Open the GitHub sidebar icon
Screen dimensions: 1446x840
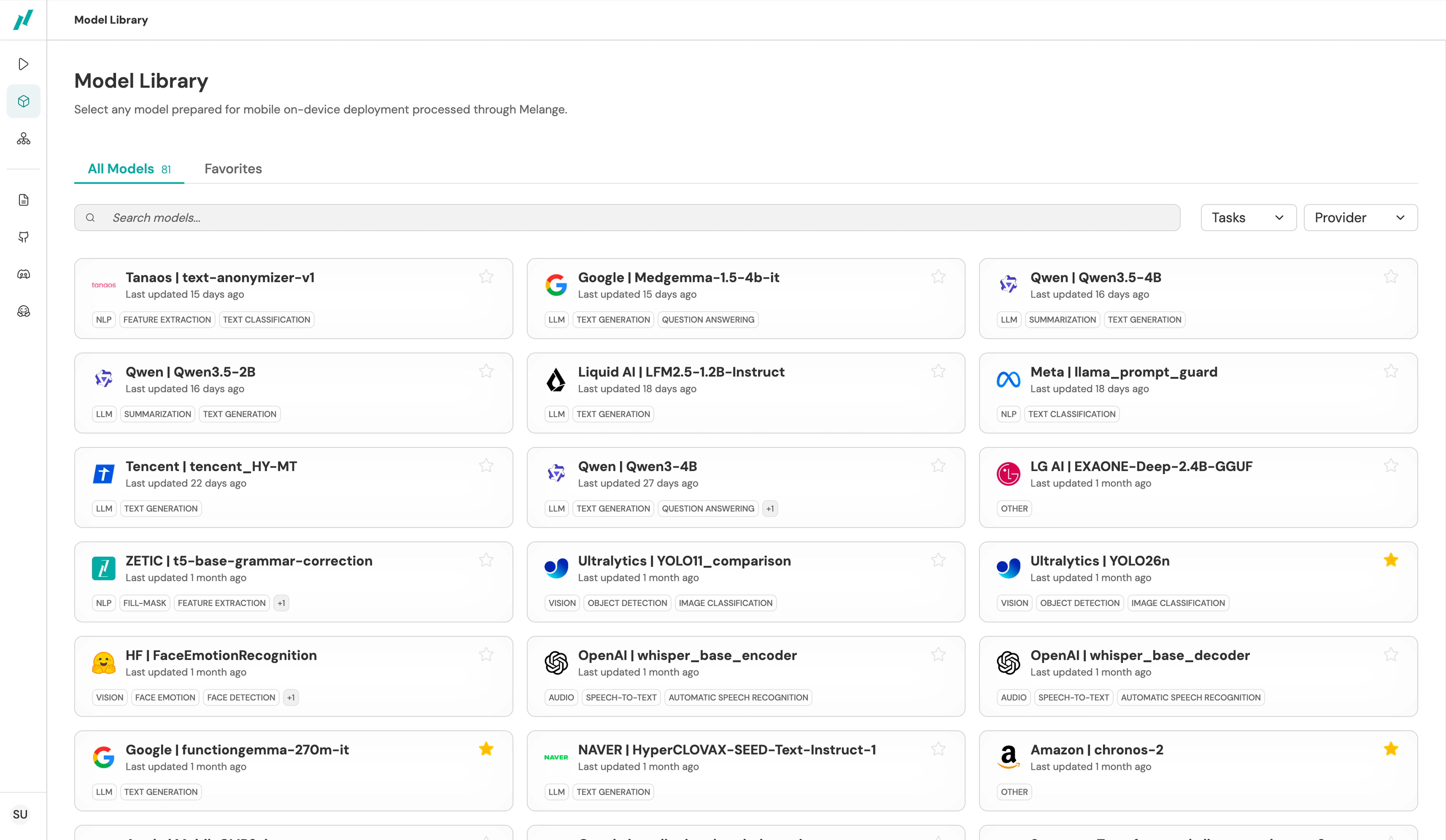(x=23, y=237)
